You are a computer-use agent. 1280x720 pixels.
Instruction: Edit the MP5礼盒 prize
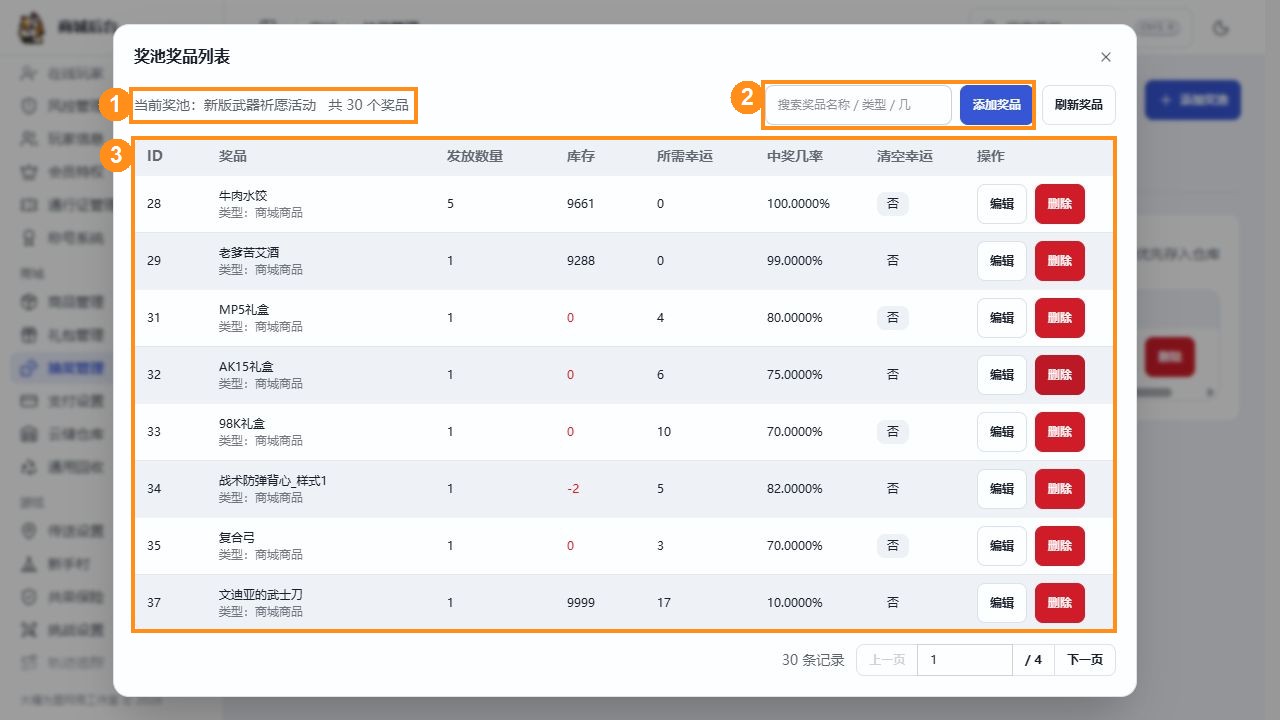coord(1002,318)
